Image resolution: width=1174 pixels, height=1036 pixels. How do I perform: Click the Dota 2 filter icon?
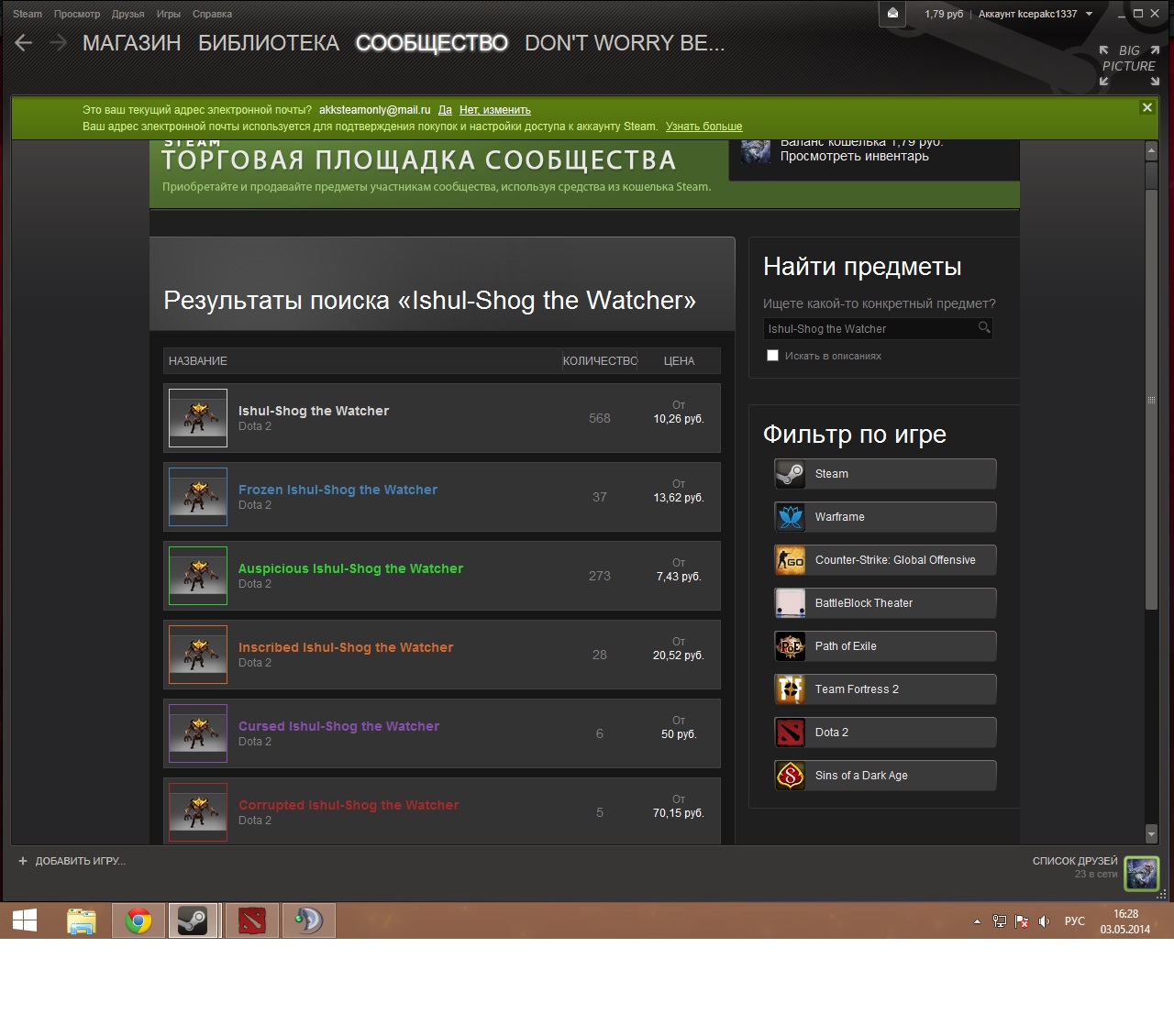point(791,733)
